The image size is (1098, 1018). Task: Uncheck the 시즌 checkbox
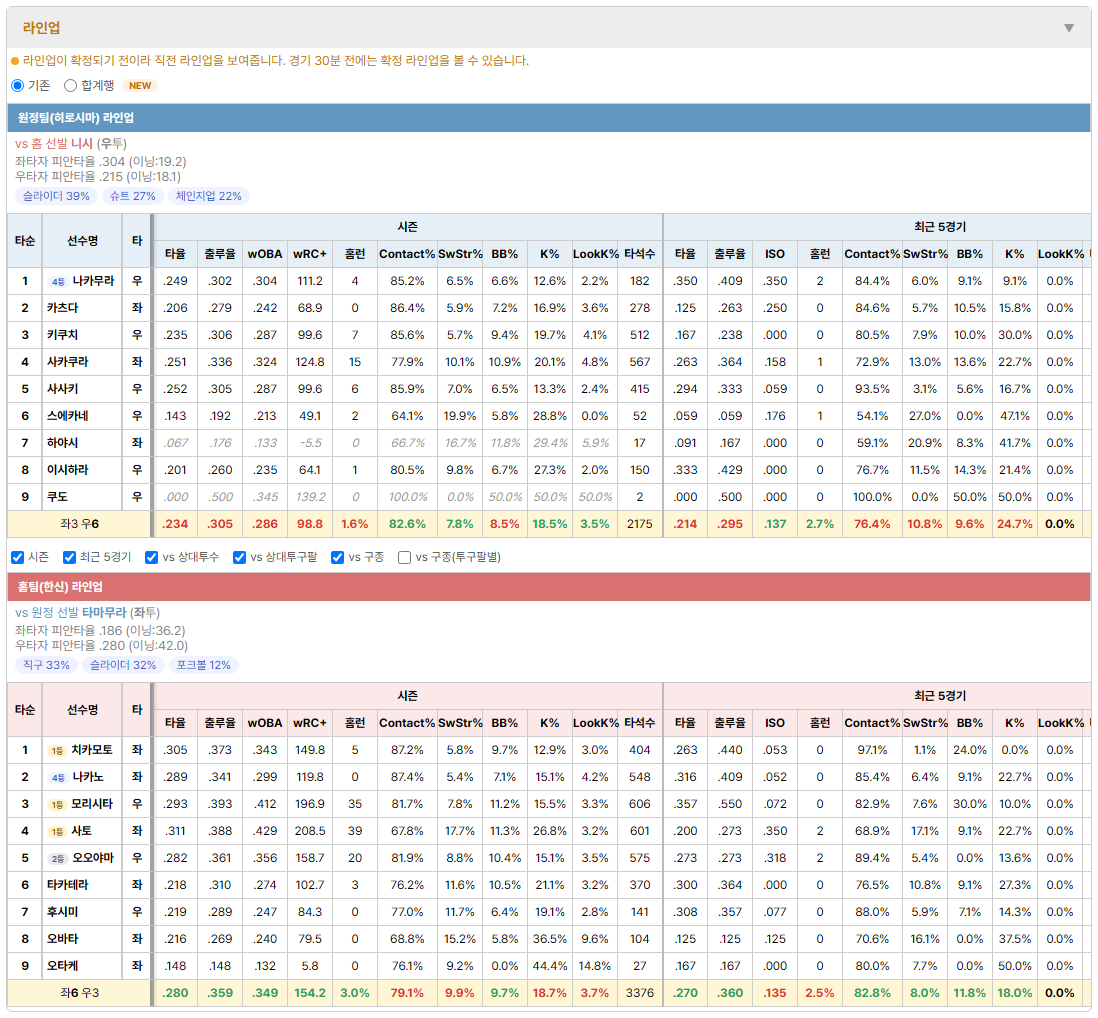[x=18, y=557]
